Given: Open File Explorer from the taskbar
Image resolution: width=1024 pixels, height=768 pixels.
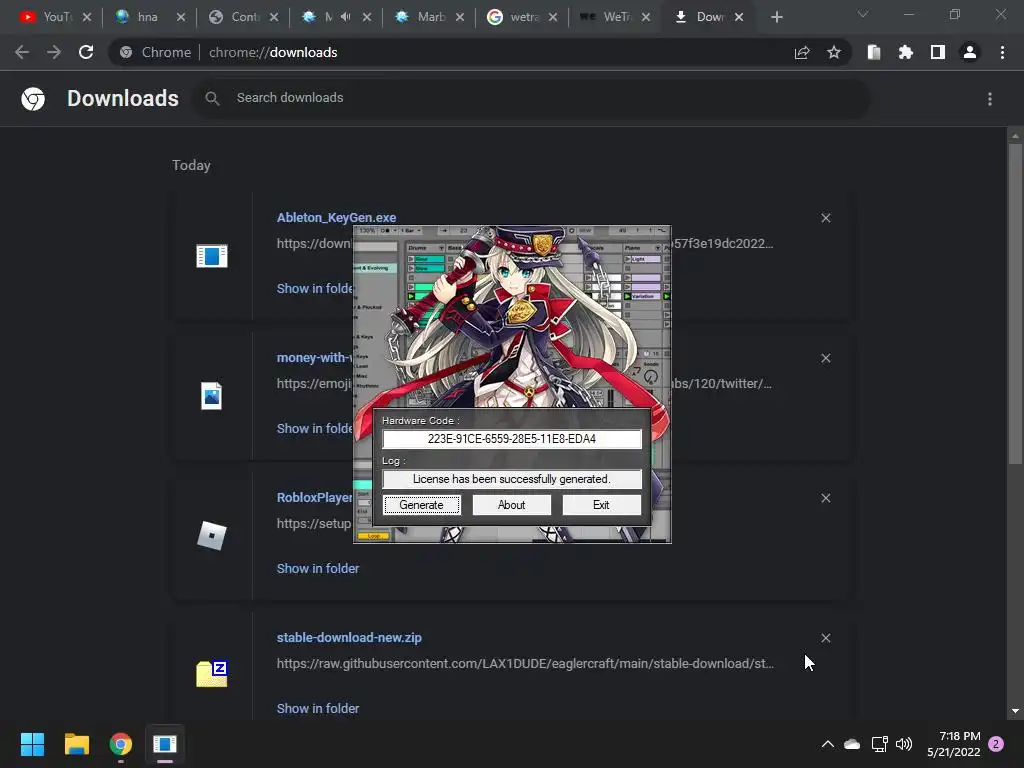Looking at the screenshot, I should coord(76,744).
